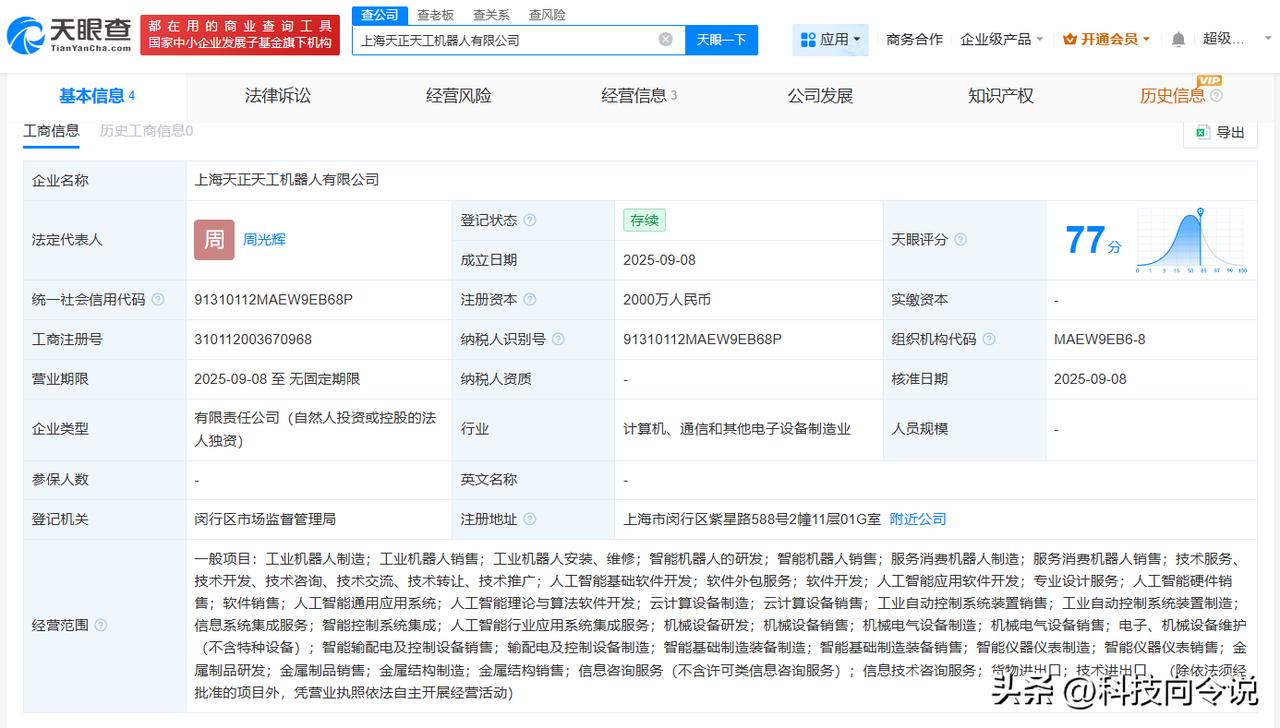Viewport: 1280px width, 728px height.
Task: Click the 导出 export button
Action: 1220,132
